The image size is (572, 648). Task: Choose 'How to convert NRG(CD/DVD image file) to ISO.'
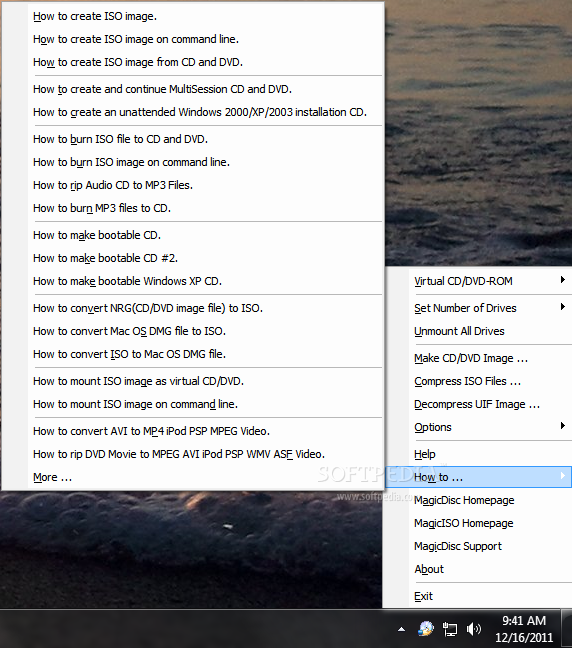pos(193,308)
